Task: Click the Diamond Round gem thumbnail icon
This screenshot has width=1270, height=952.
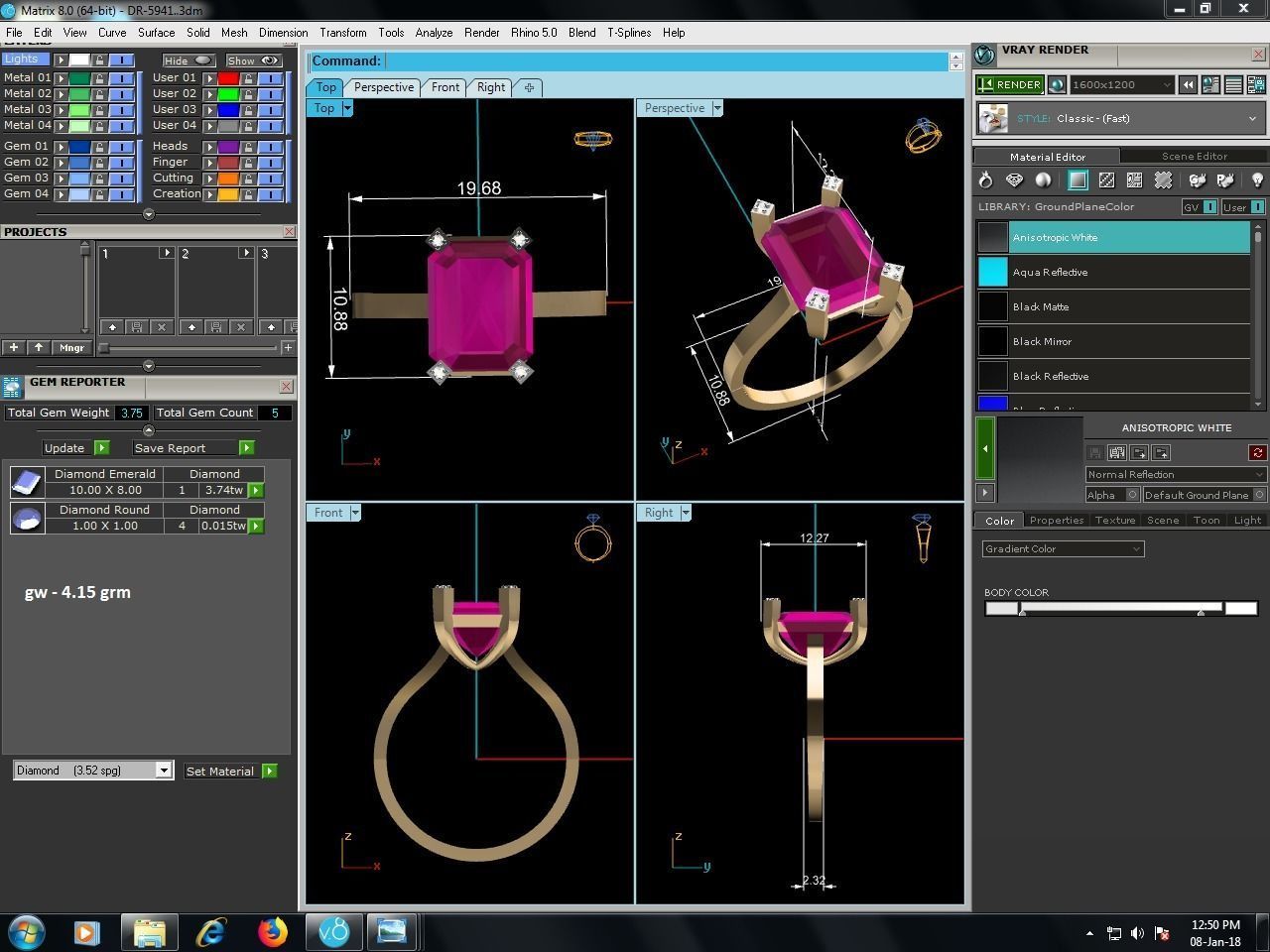Action: pos(27,518)
